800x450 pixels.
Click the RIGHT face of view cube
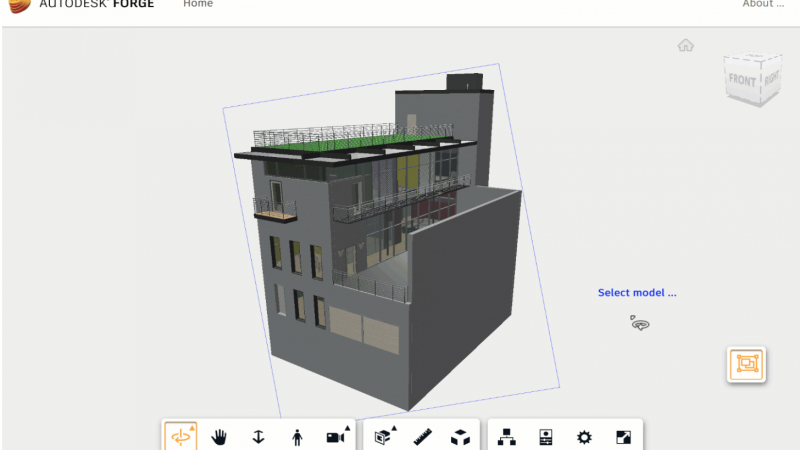(x=771, y=78)
